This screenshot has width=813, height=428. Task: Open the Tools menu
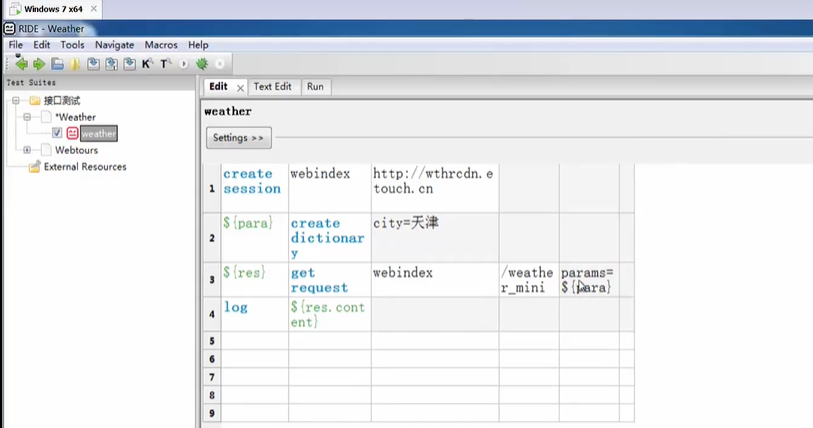[x=72, y=45]
